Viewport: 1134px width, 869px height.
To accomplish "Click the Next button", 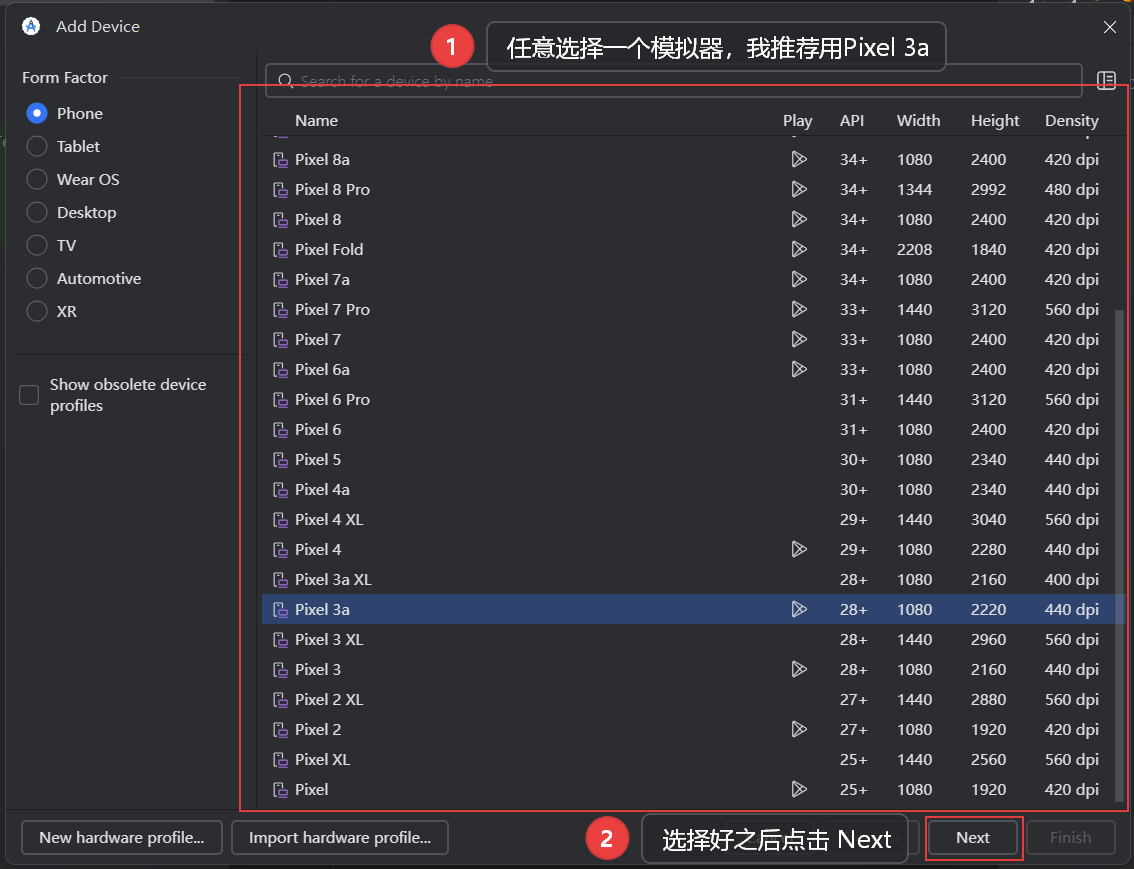I will click(973, 837).
